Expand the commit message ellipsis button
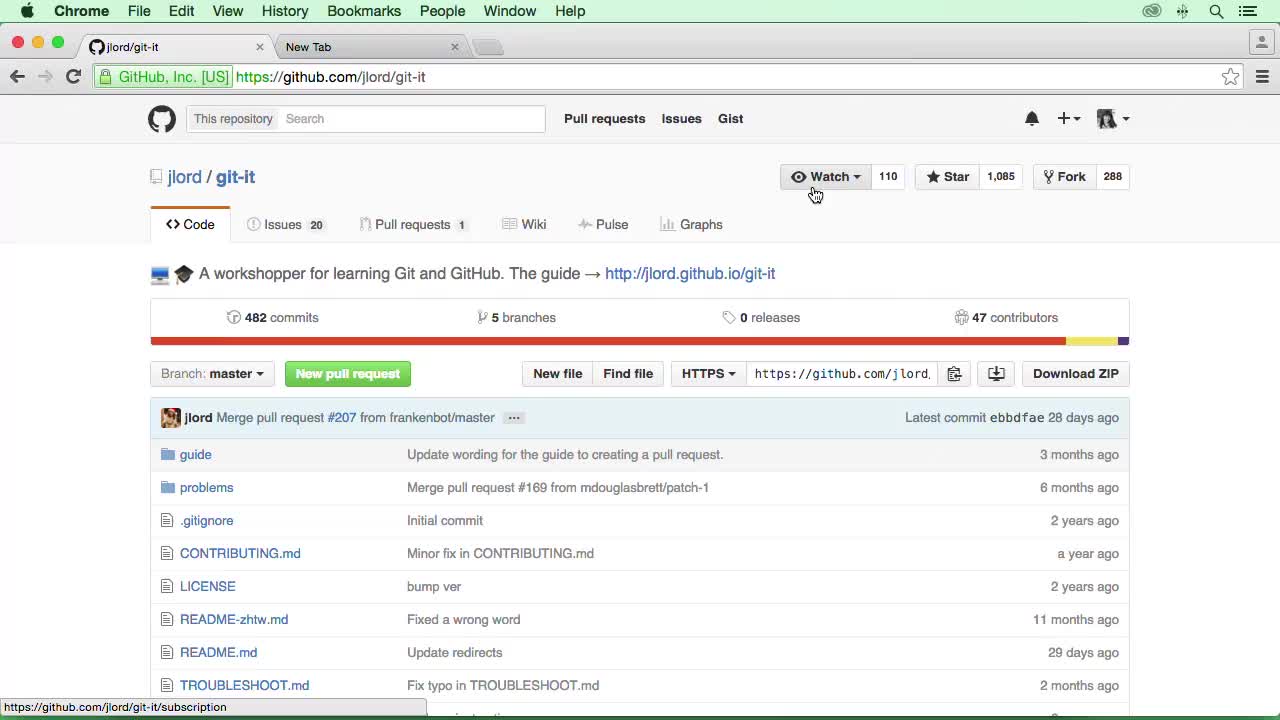 (x=514, y=418)
